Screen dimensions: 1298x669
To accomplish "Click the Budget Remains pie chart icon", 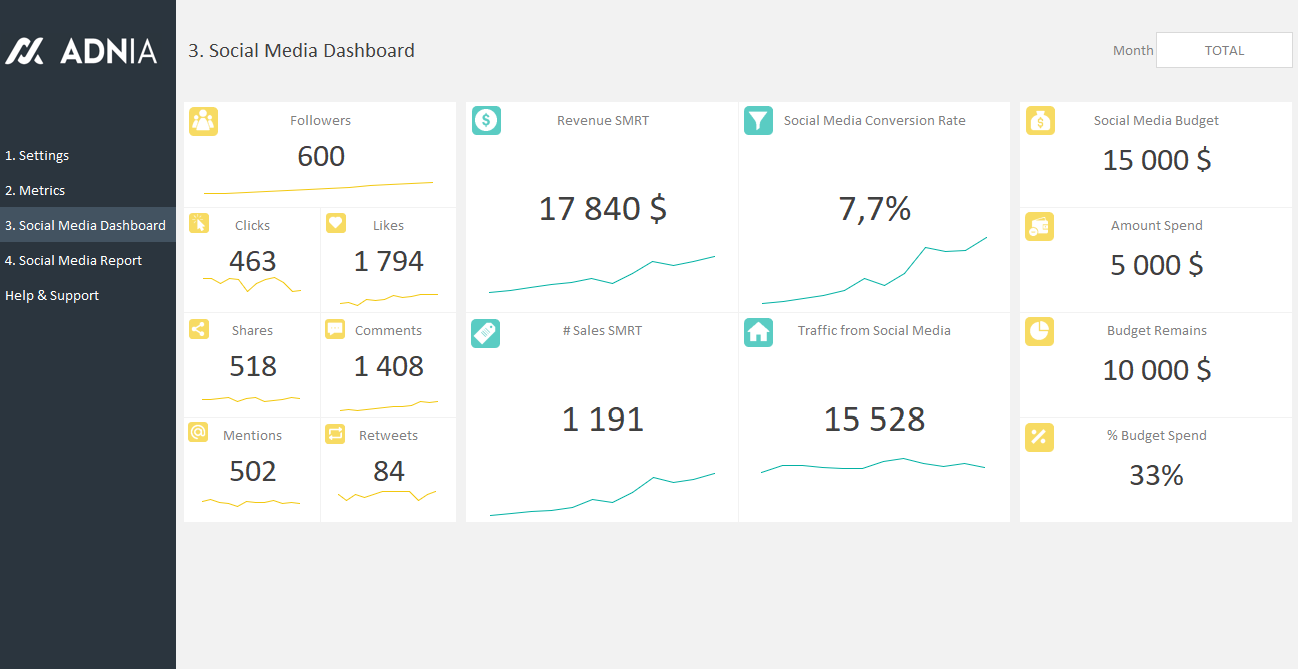I will click(1039, 332).
